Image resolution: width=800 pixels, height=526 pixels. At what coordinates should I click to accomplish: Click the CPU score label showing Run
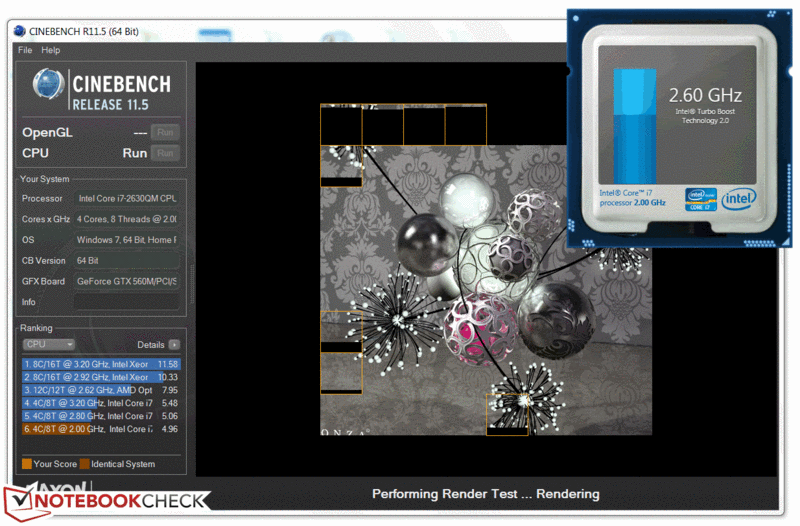135,153
